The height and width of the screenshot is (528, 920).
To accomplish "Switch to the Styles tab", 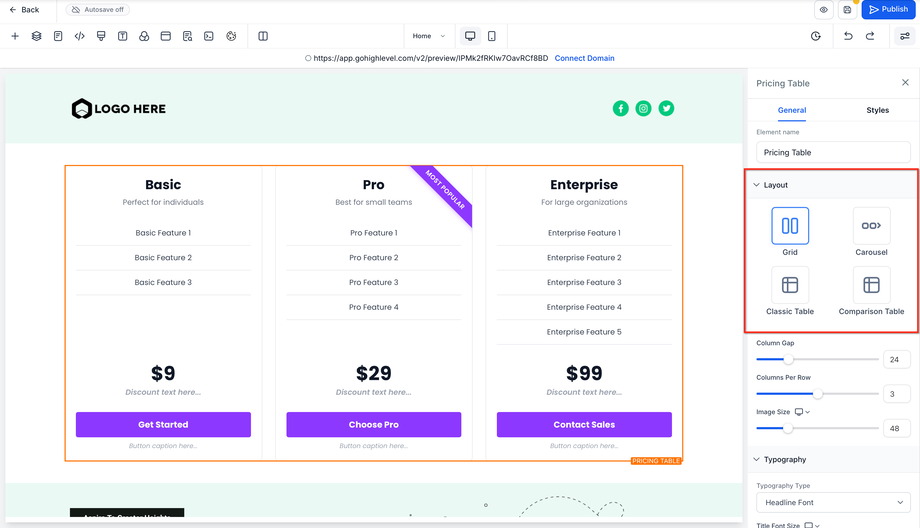I will pos(877,110).
